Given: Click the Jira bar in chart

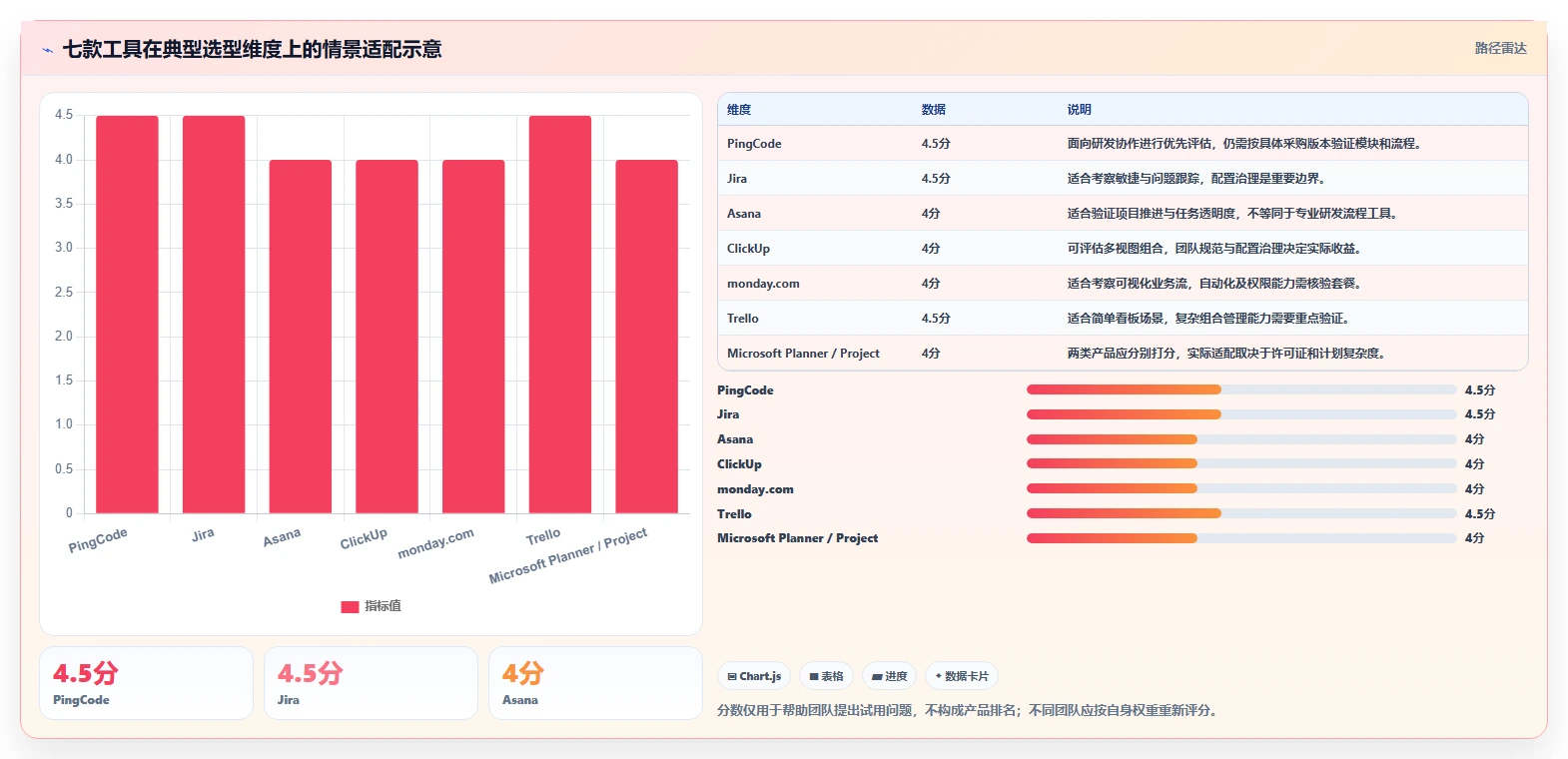Looking at the screenshot, I should (214, 315).
